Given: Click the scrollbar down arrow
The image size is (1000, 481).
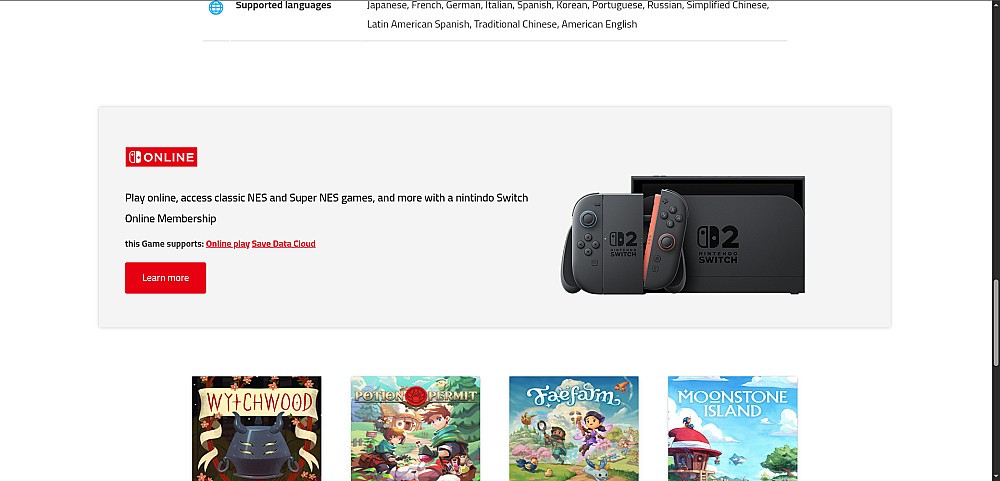Looking at the screenshot, I should pos(996,476).
